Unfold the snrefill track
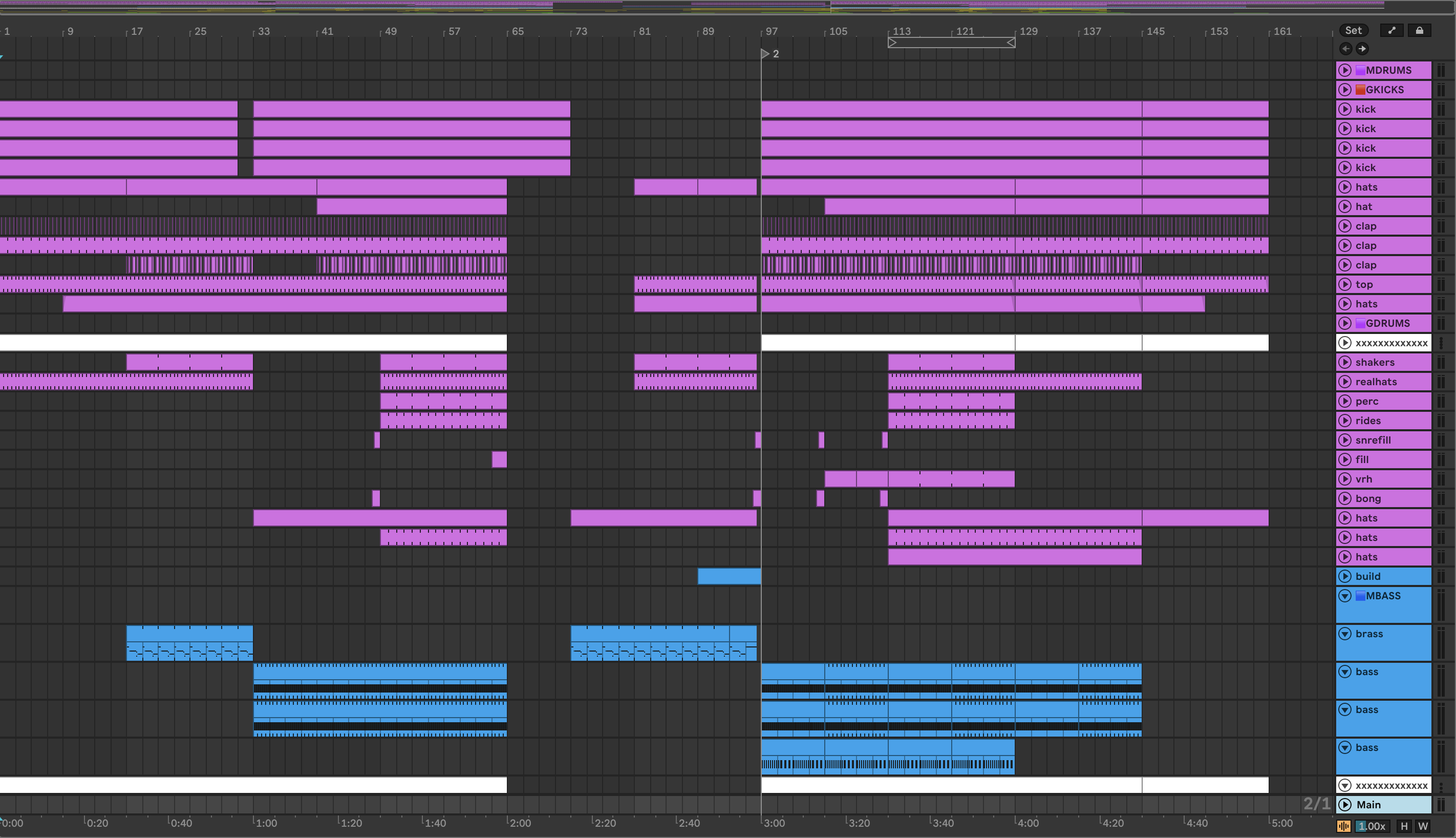 coord(1345,441)
